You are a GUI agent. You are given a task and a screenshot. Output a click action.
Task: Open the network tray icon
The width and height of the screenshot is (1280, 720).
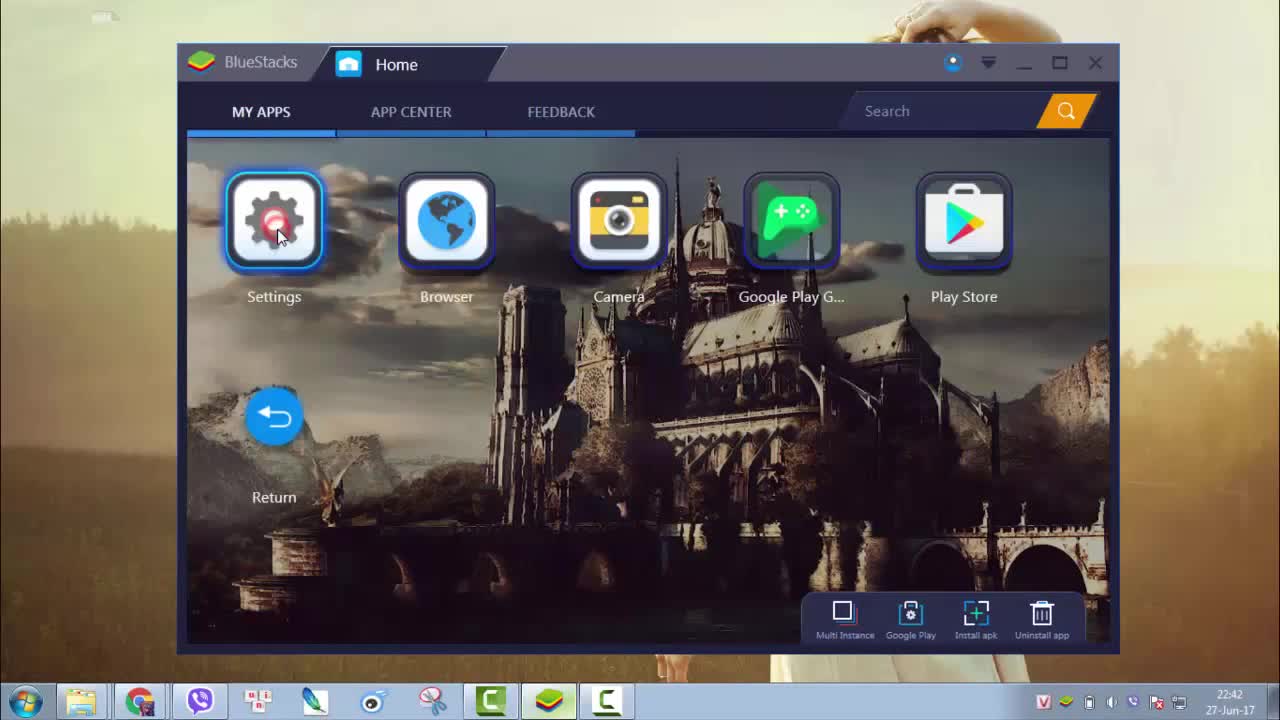pos(1179,702)
